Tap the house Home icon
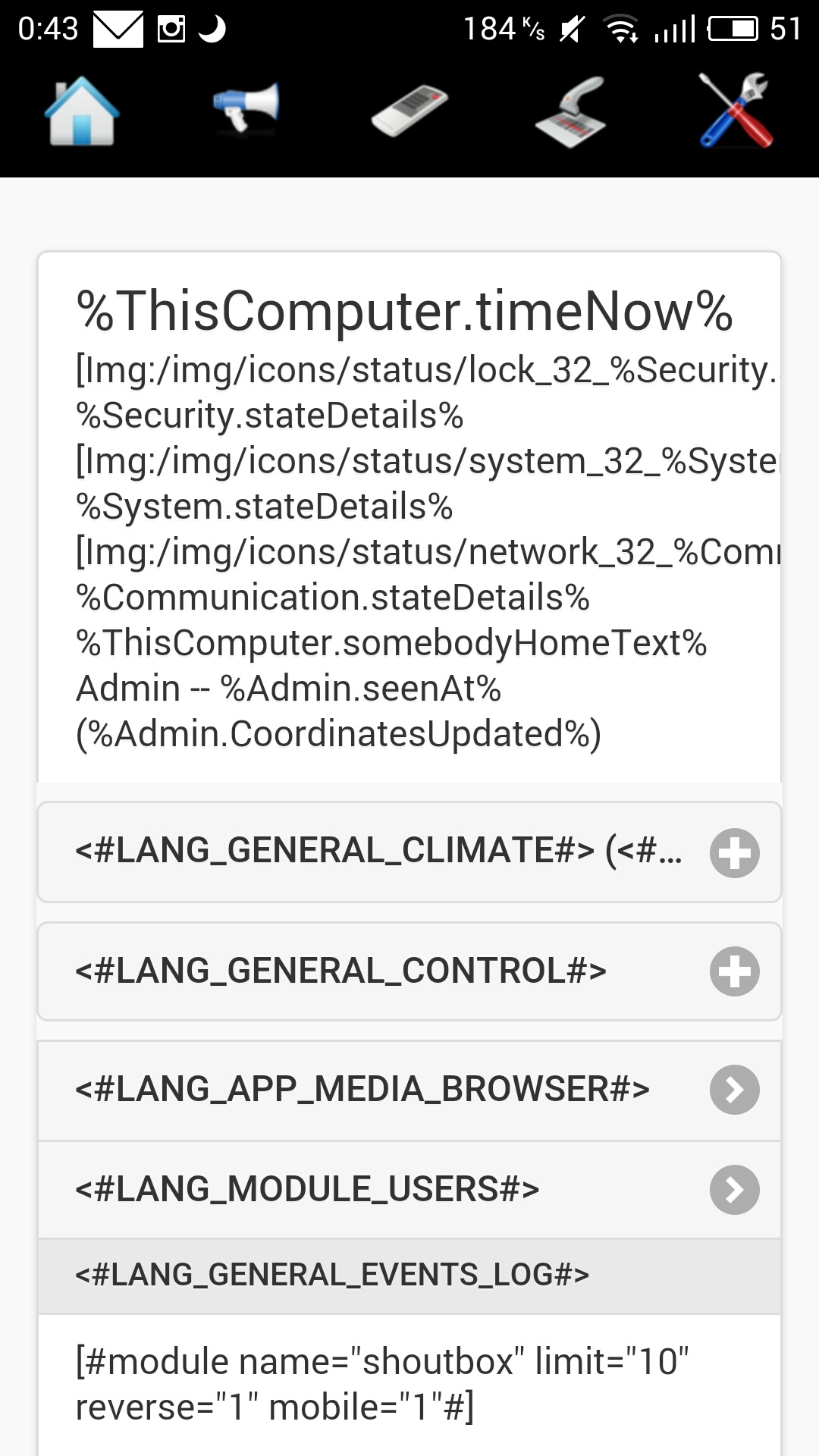 coord(82,111)
